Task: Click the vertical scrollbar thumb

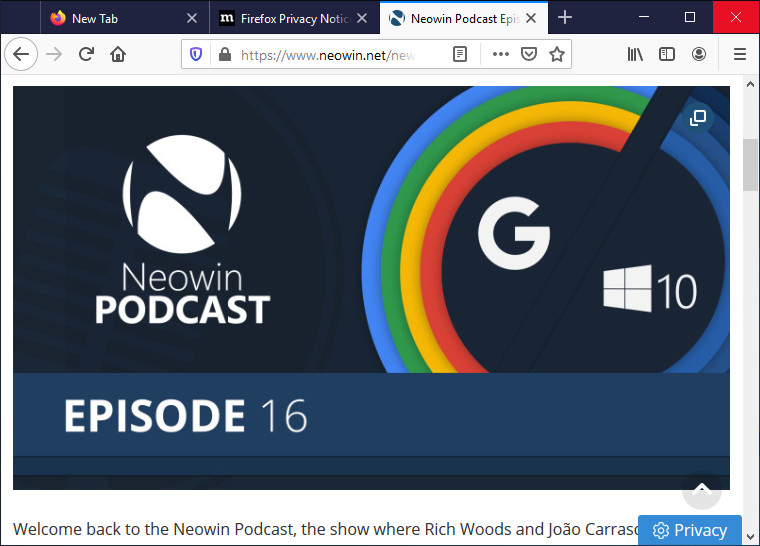Action: (x=750, y=165)
